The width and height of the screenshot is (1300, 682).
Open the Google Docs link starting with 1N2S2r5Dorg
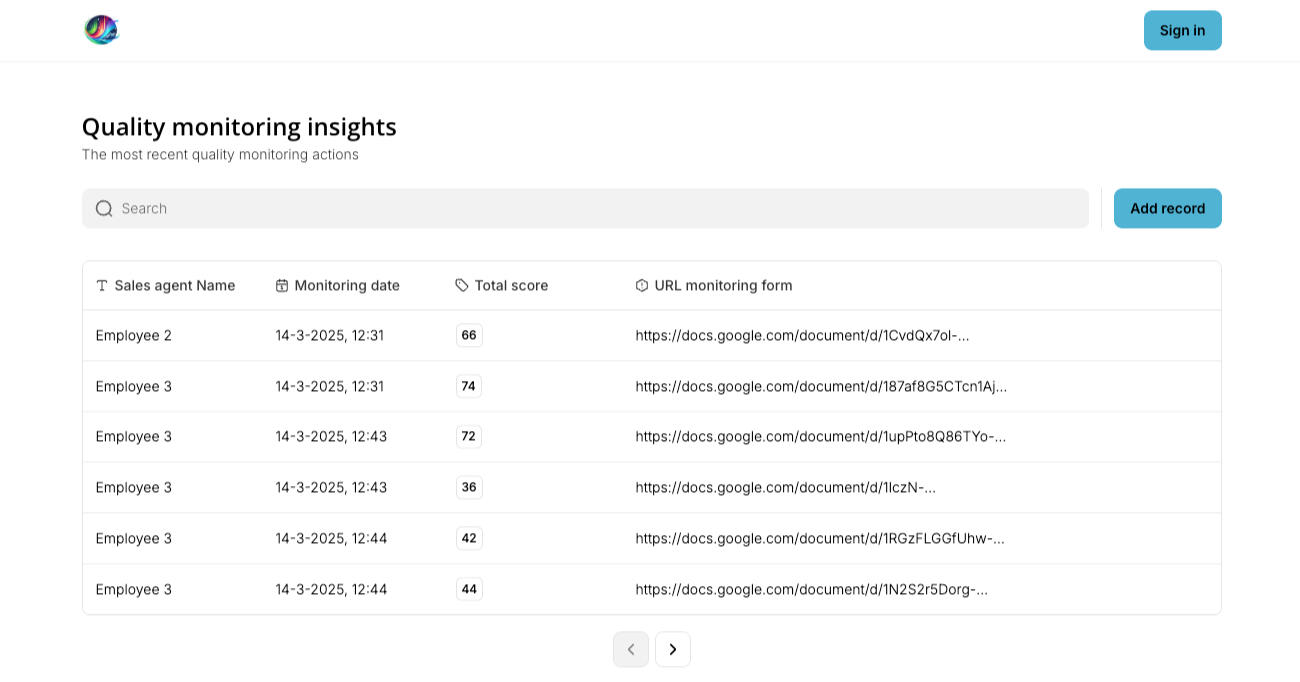click(x=811, y=590)
